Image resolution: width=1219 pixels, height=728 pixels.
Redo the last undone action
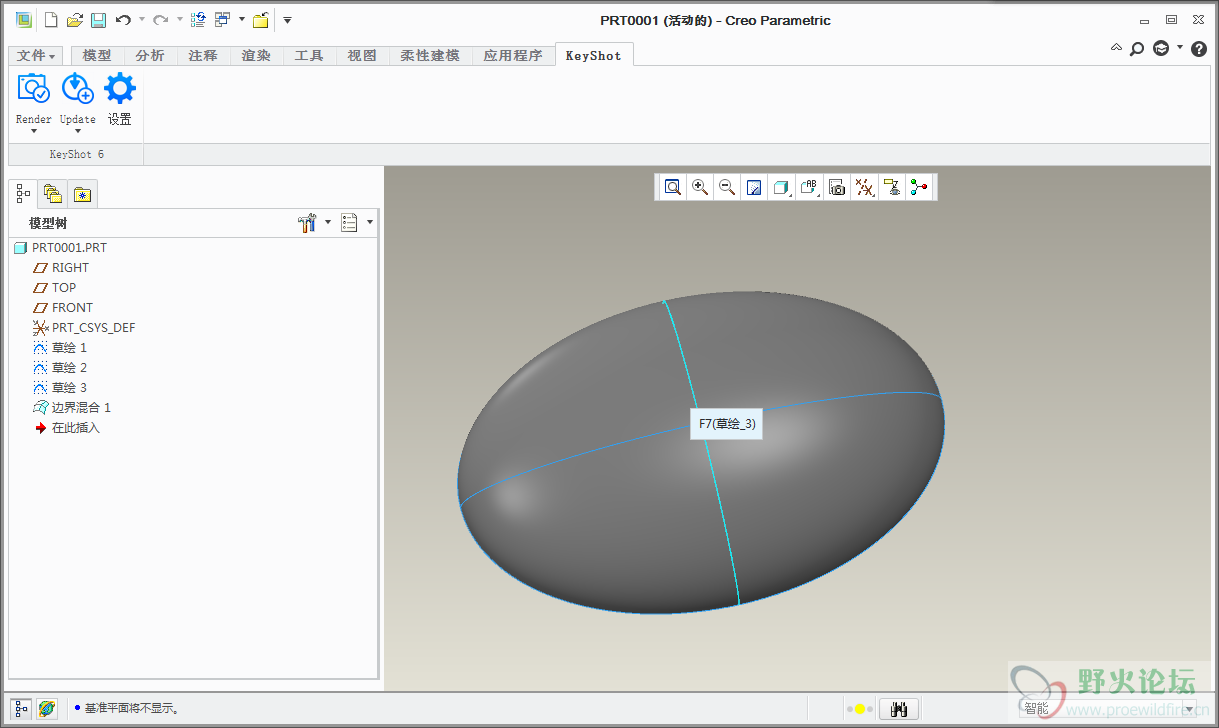(x=160, y=20)
